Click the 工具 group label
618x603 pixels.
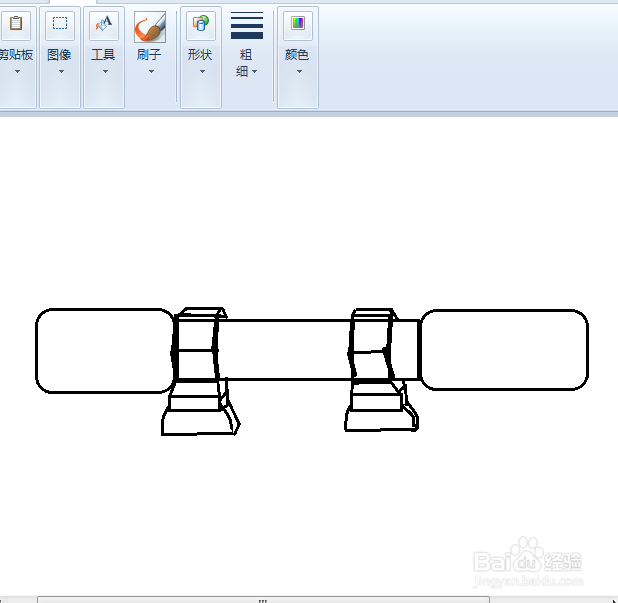[103, 55]
